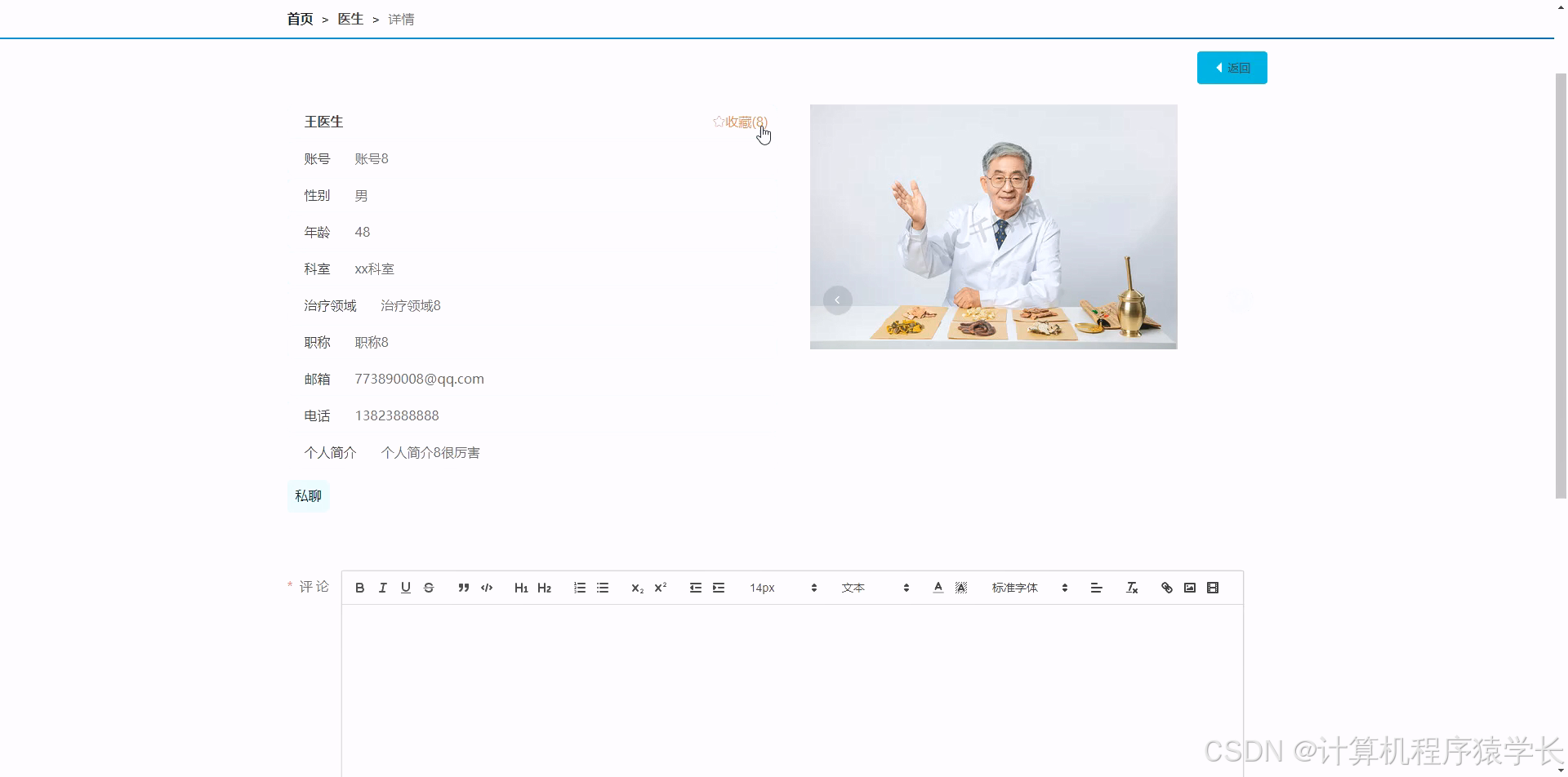Open the 文本 paragraph style dropdown
The image size is (1568, 777).
pyautogui.click(x=866, y=587)
